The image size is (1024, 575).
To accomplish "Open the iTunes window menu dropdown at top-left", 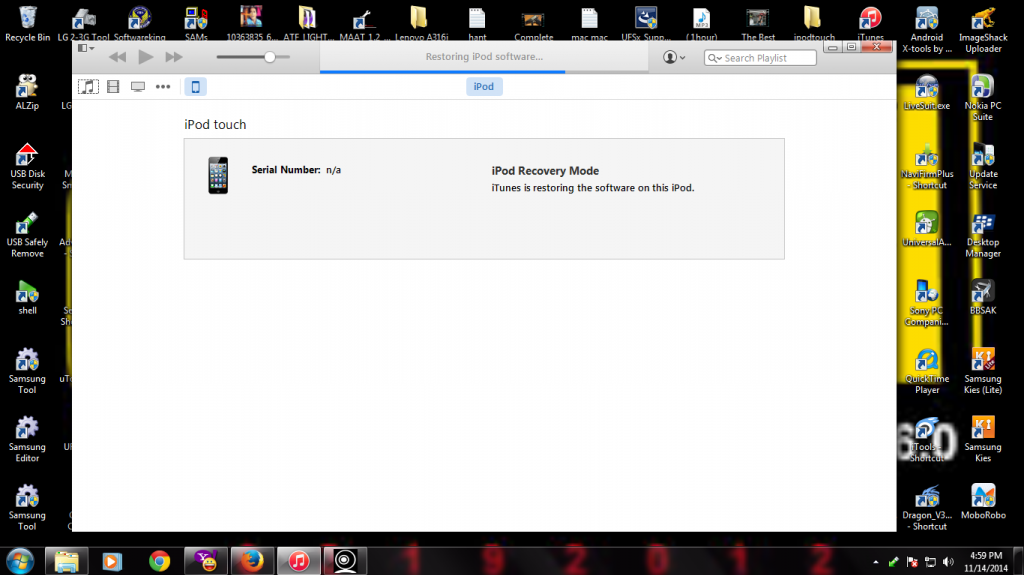I will tap(86, 47).
